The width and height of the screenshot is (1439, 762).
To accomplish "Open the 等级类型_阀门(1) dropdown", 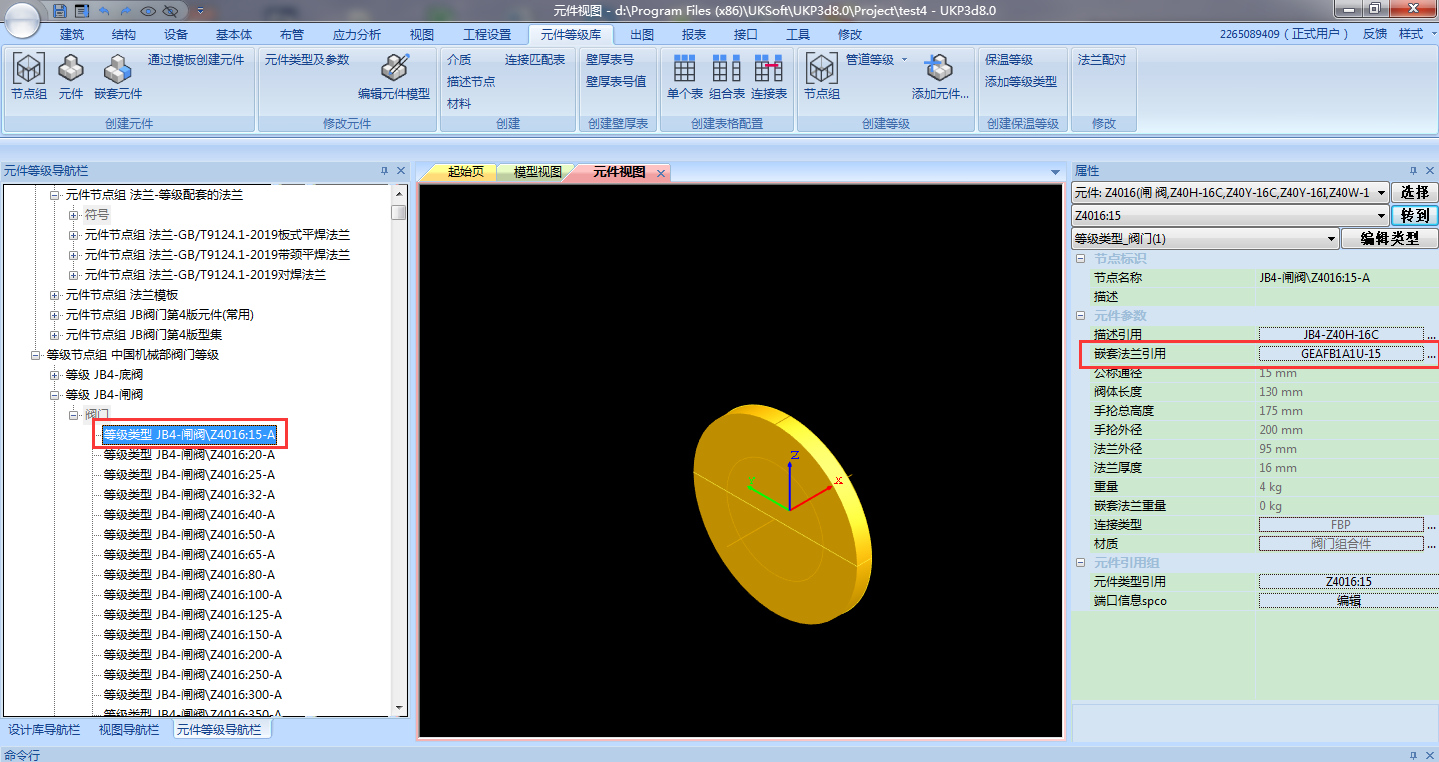I will tap(1330, 239).
